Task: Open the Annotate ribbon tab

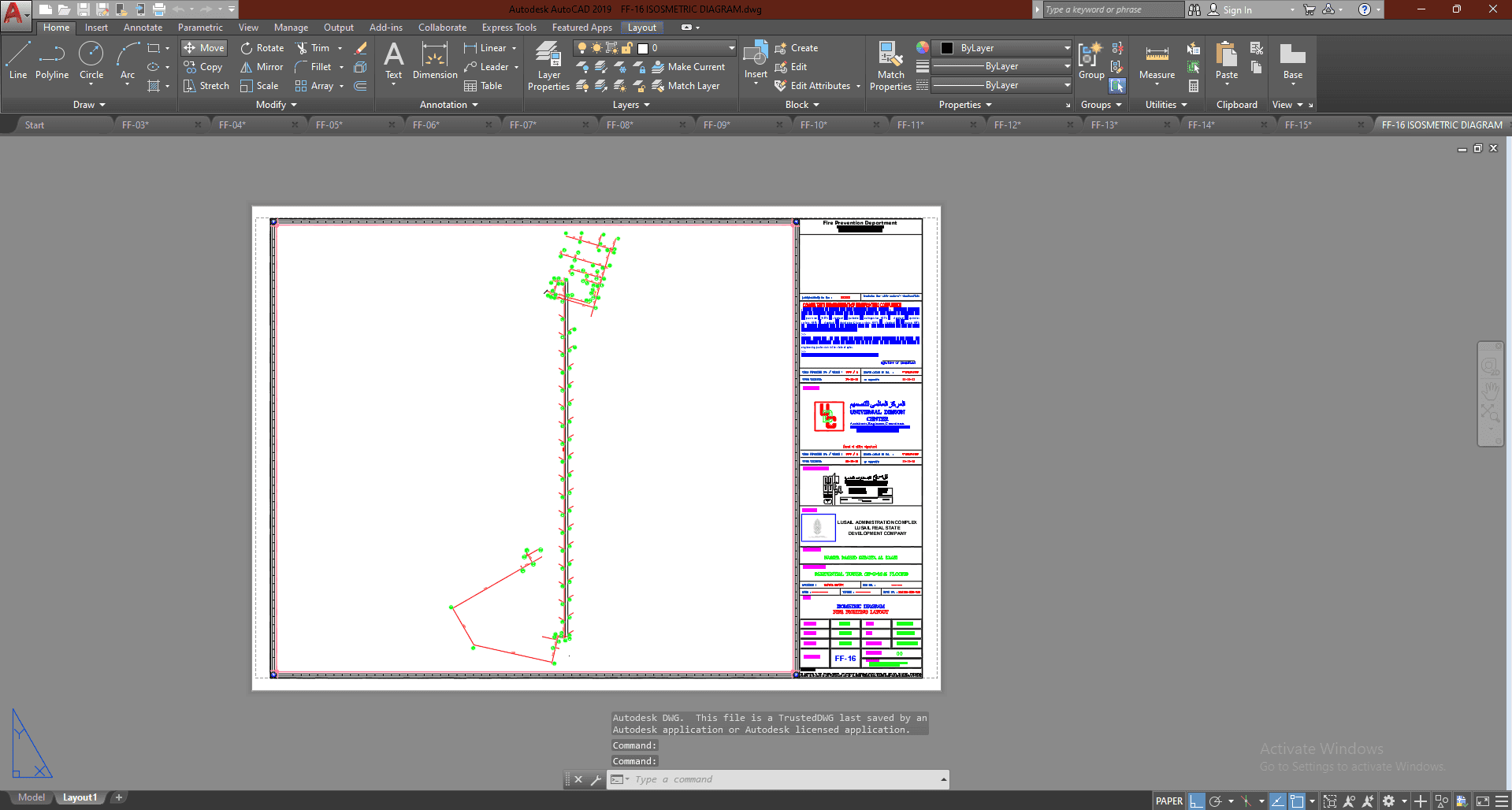Action: point(143,28)
